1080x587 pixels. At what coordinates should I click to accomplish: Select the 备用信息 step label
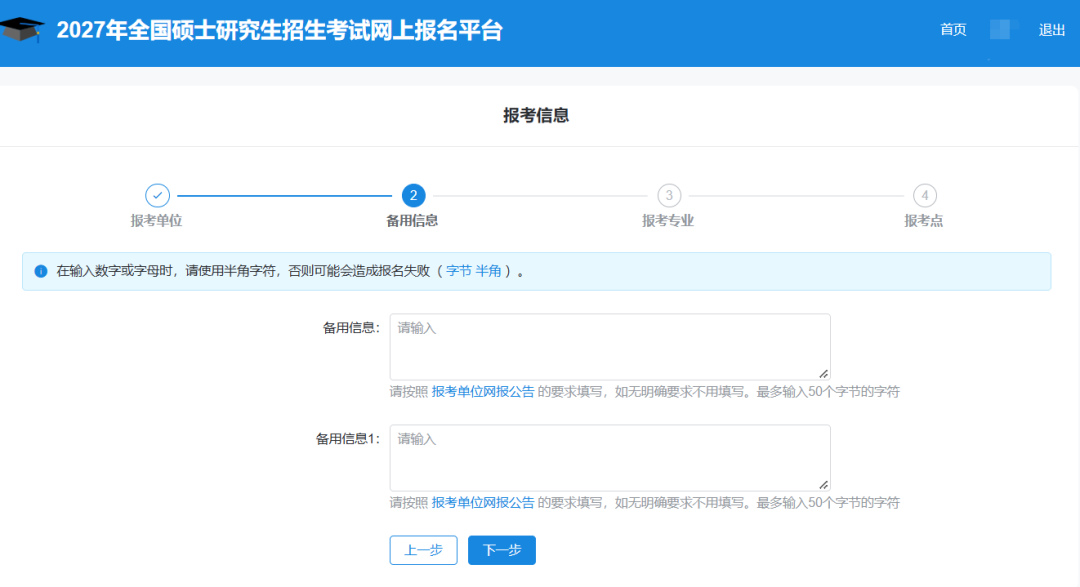412,220
